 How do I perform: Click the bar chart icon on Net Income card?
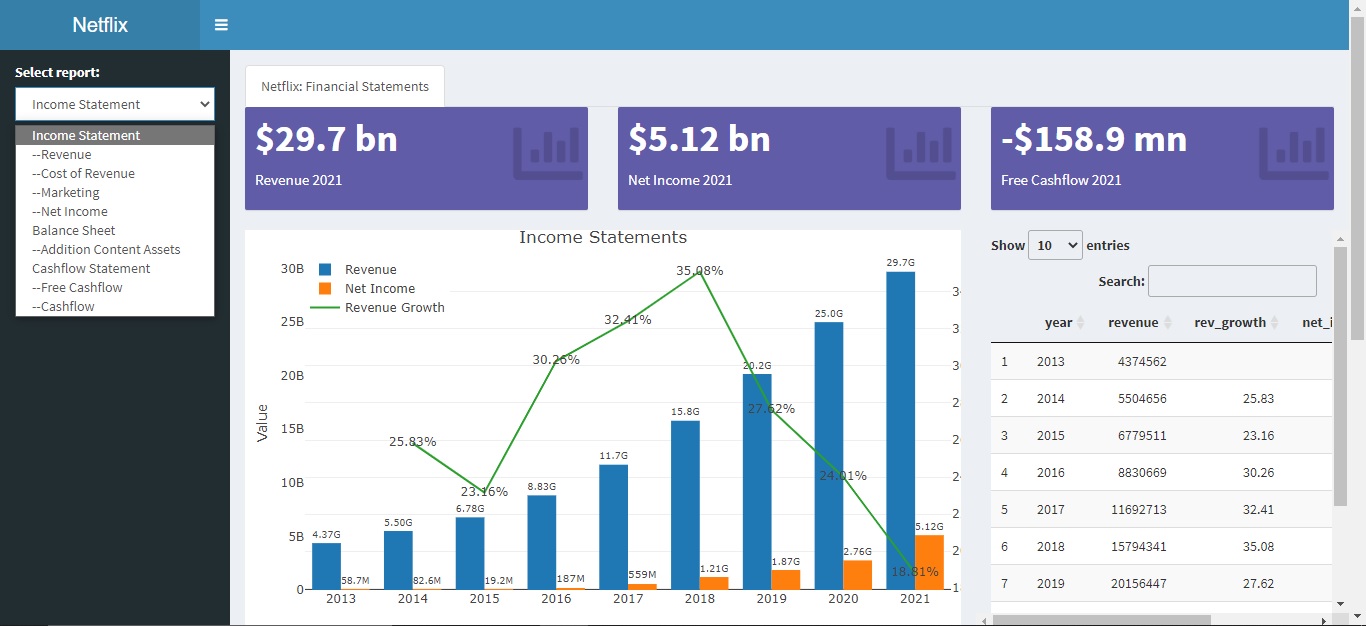coord(920,154)
